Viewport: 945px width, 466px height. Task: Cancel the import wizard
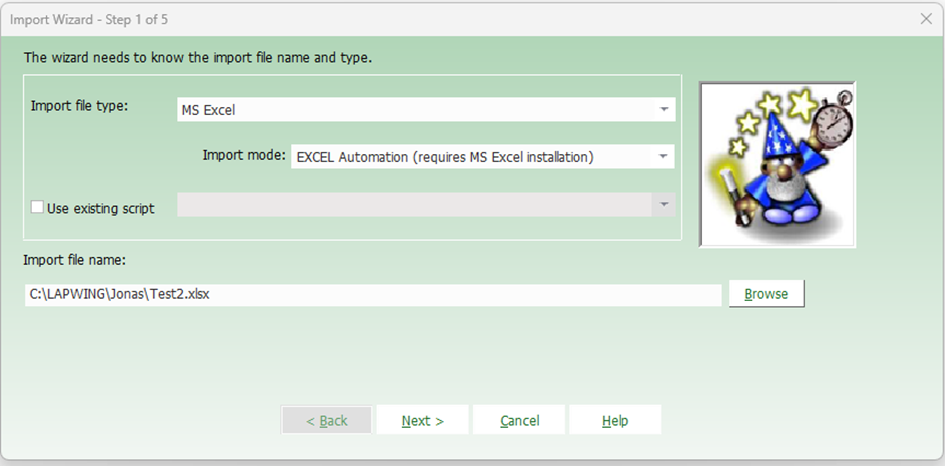519,420
